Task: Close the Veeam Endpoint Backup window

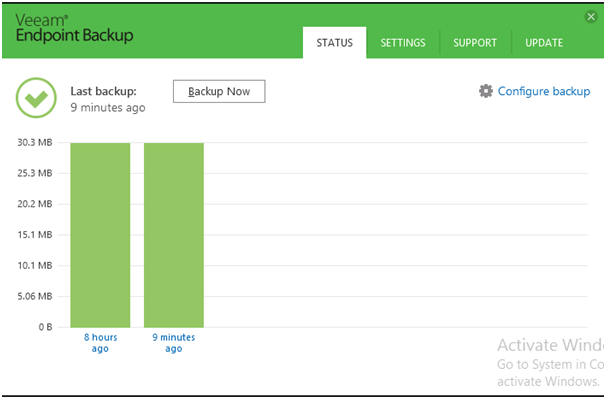Action: pos(591,17)
